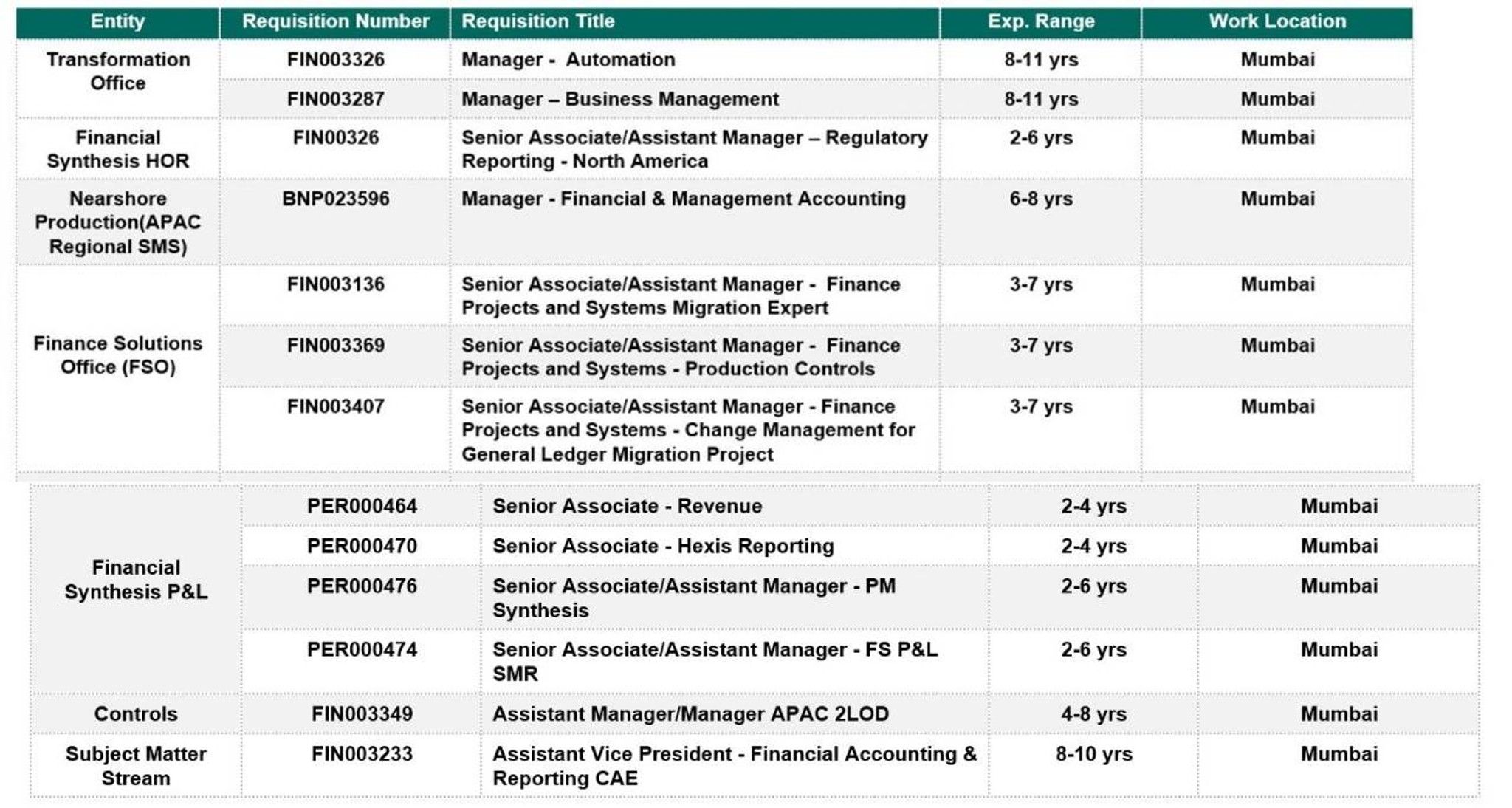Image resolution: width=1512 pixels, height=808 pixels.
Task: Click the Manager - Automation title cell
Action: pos(695,60)
